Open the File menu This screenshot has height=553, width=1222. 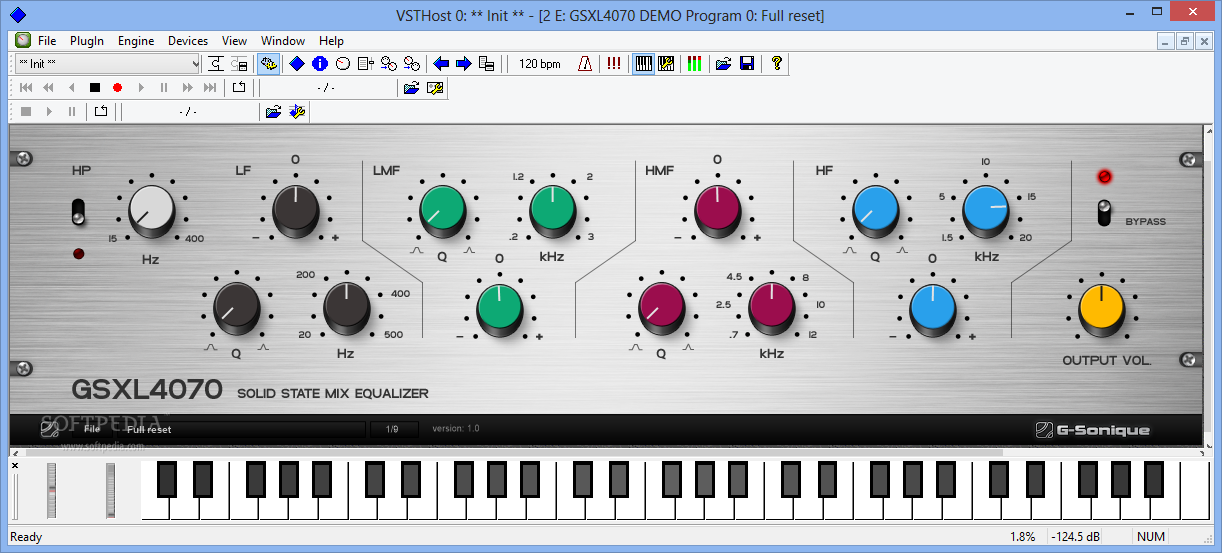[47, 41]
